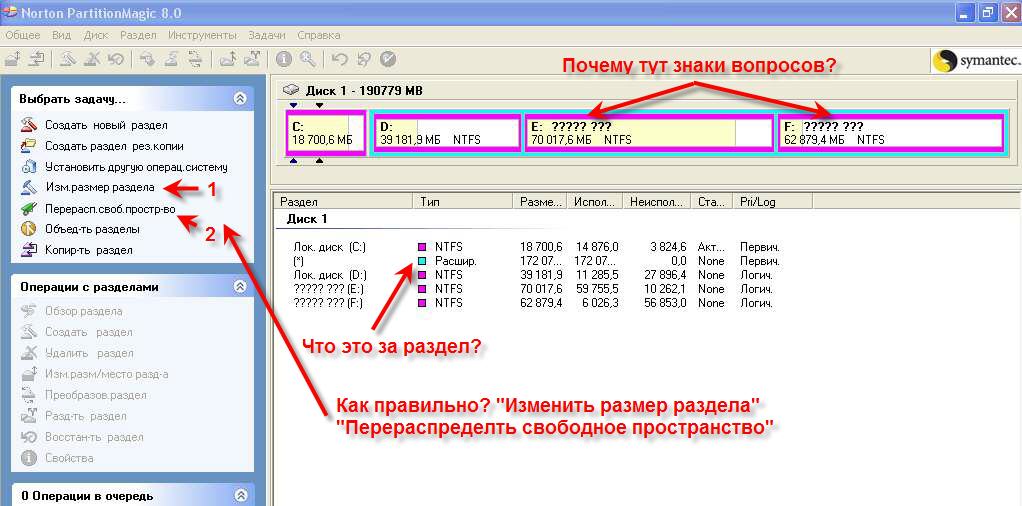Click cyan color square beside Расшир.
Viewport: 1022px width, 506px height.
click(422, 261)
